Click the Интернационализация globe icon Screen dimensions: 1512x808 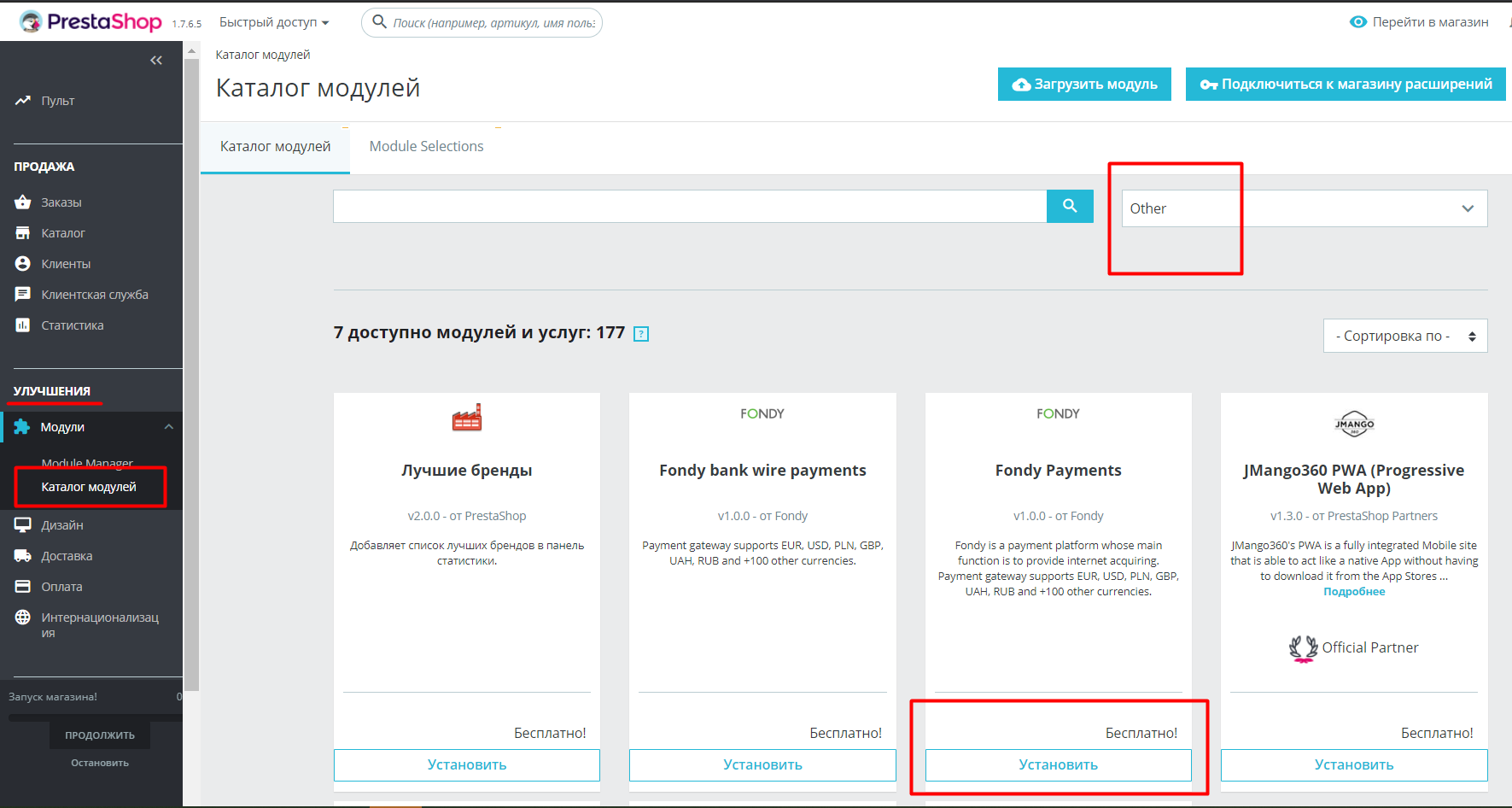[x=23, y=618]
